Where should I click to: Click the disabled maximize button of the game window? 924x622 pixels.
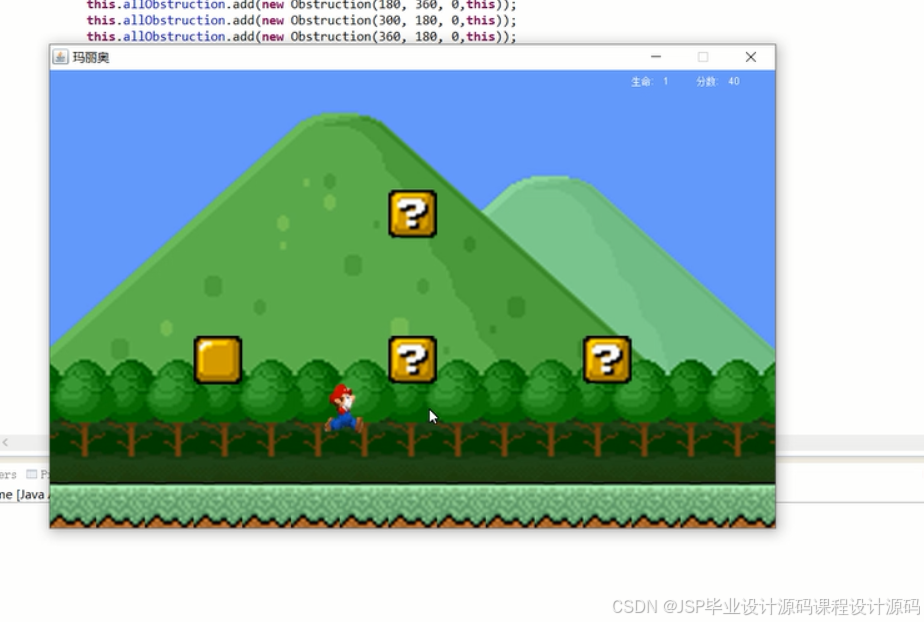703,57
